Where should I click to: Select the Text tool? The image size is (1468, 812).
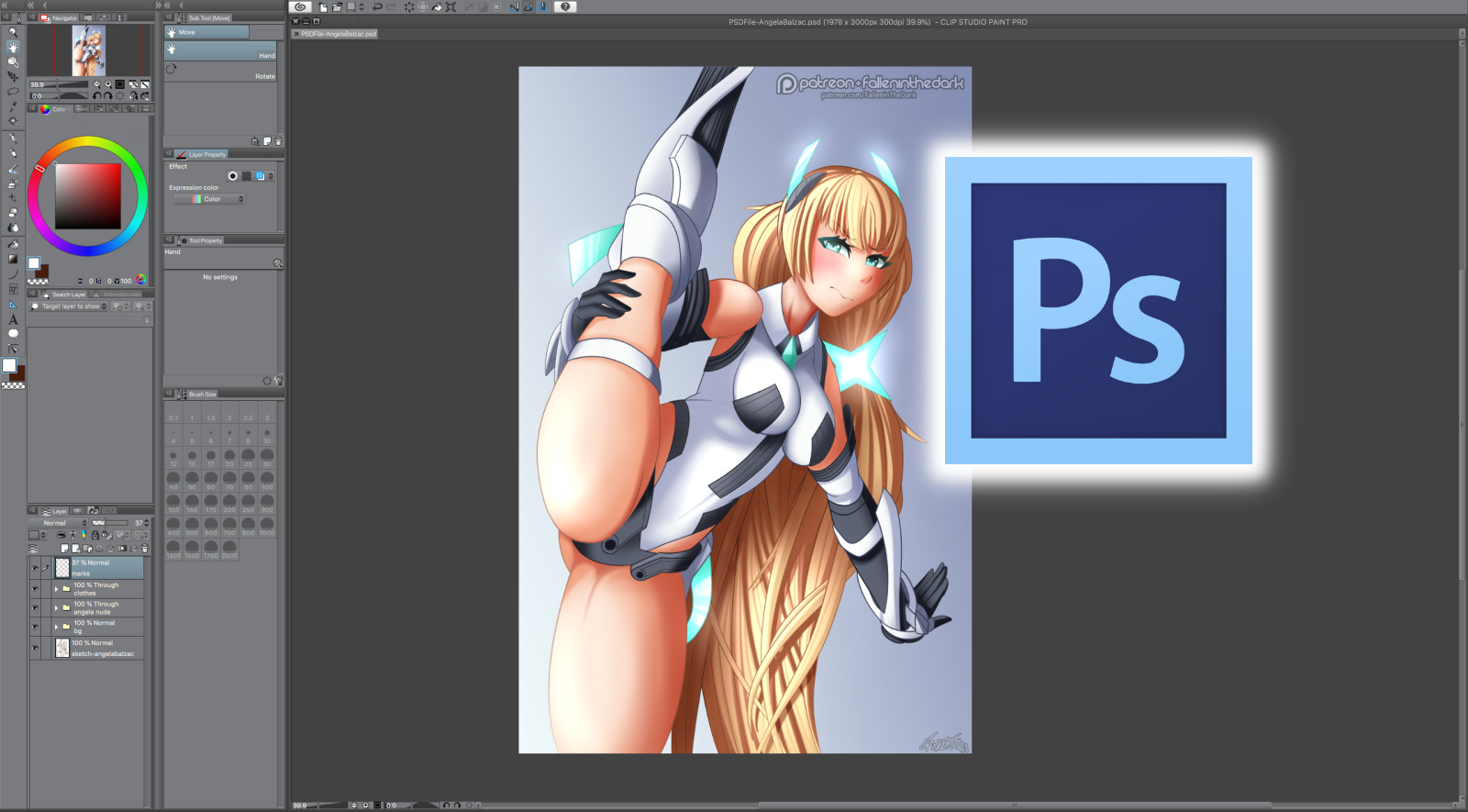point(13,319)
